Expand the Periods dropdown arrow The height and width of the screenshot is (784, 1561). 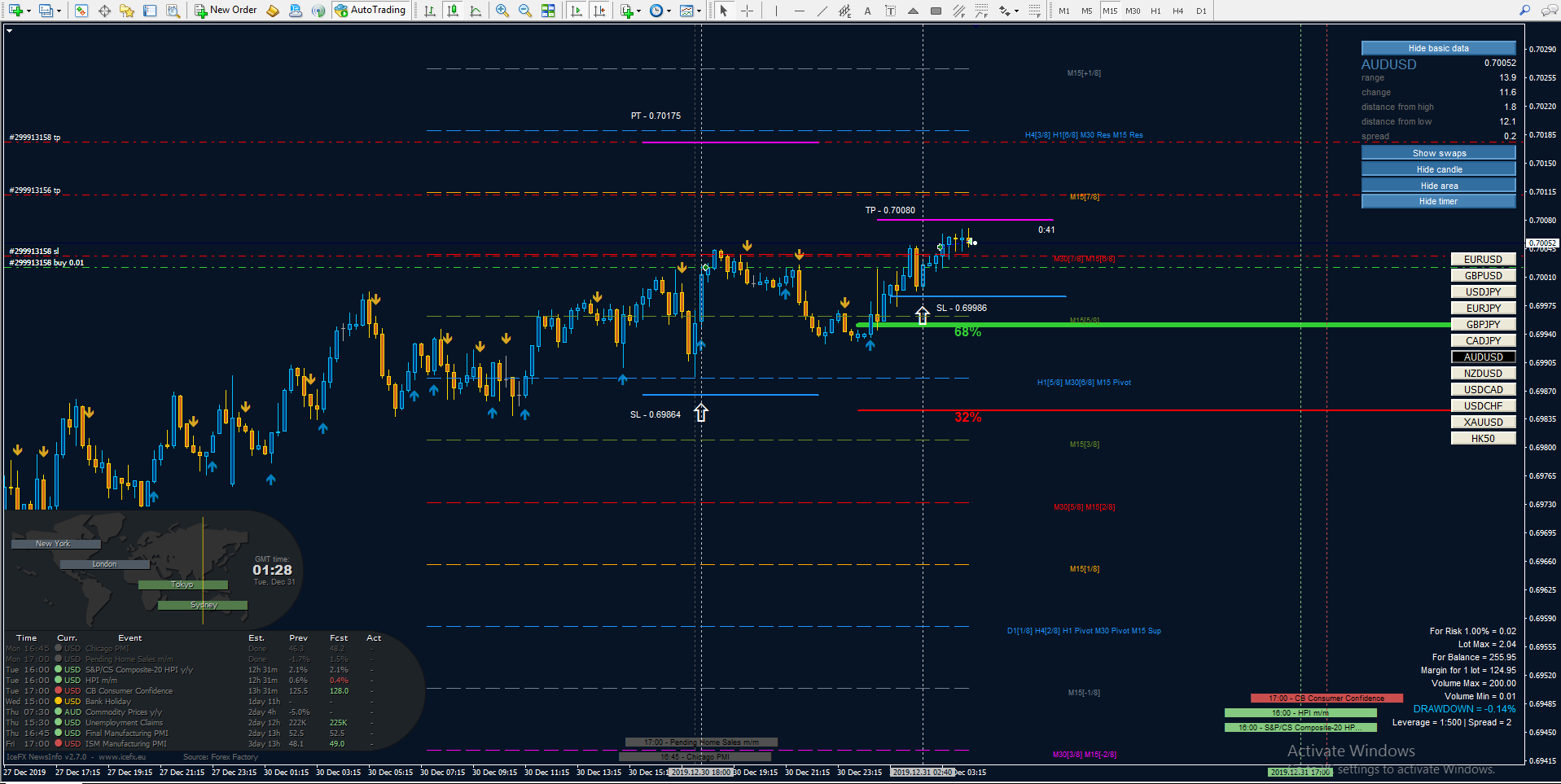[669, 11]
